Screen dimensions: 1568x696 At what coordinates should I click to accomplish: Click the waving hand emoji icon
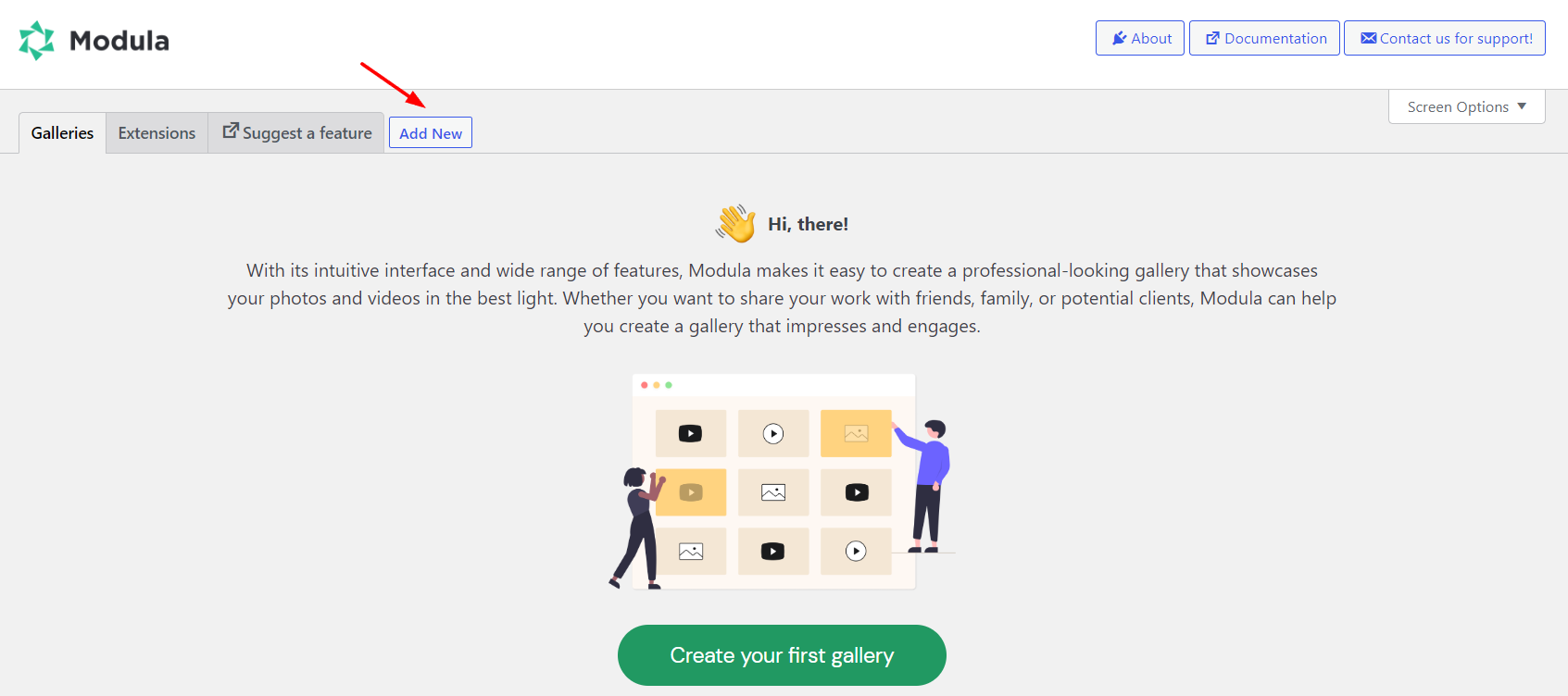coord(736,224)
